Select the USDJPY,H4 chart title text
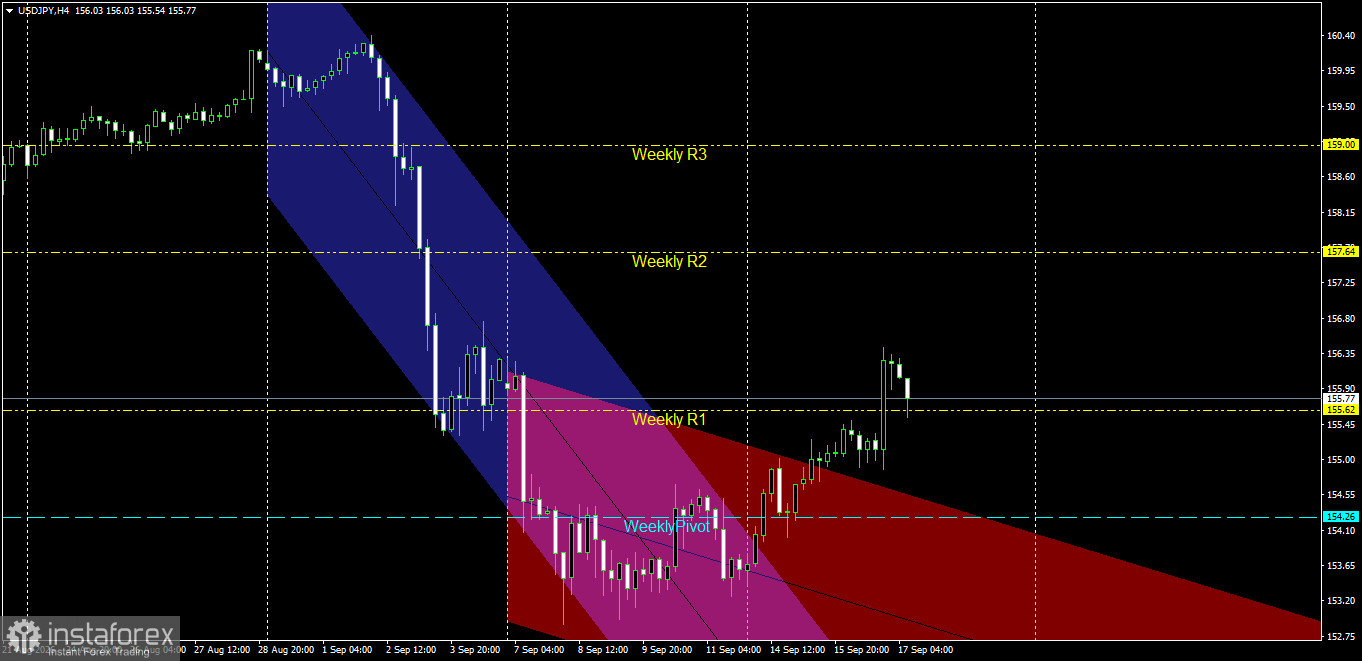Viewport: 1362px width, 661px height. coord(44,10)
